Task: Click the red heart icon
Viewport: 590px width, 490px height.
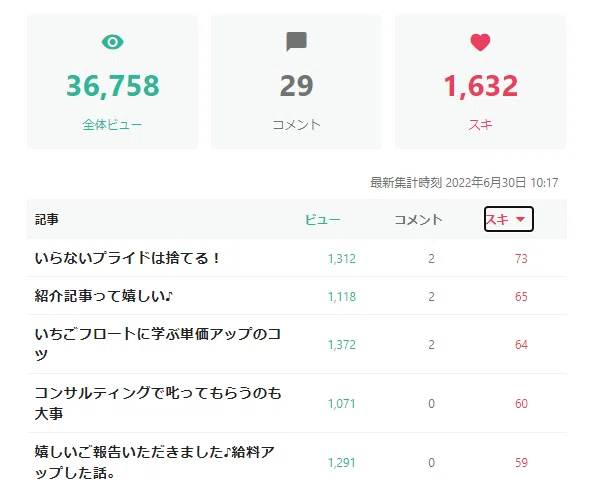Action: coord(481,42)
